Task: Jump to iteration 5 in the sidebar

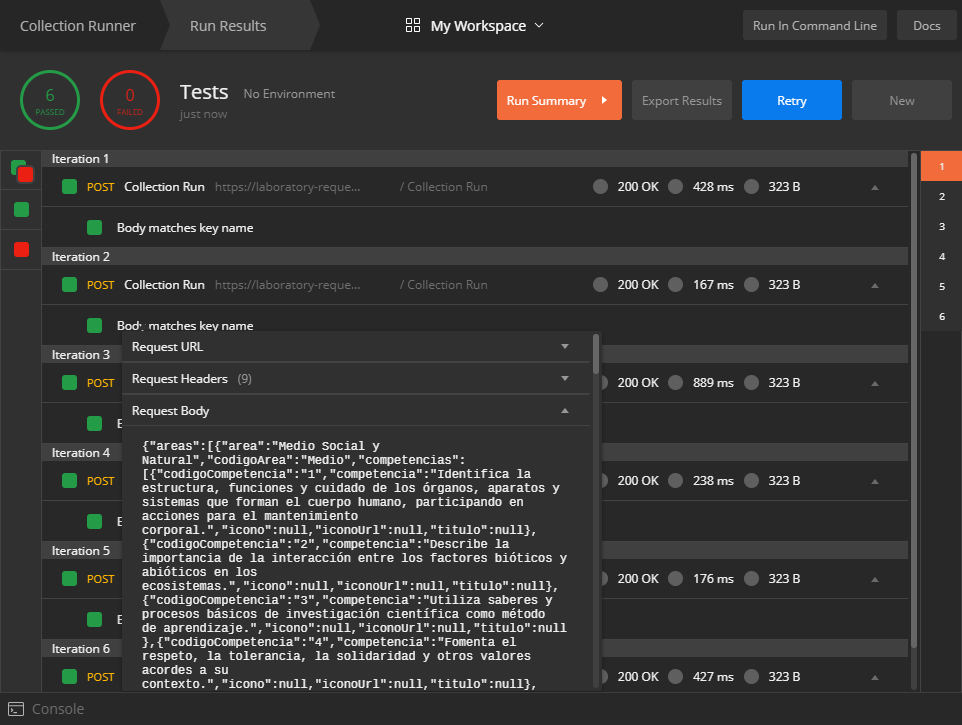Action: 941,286
